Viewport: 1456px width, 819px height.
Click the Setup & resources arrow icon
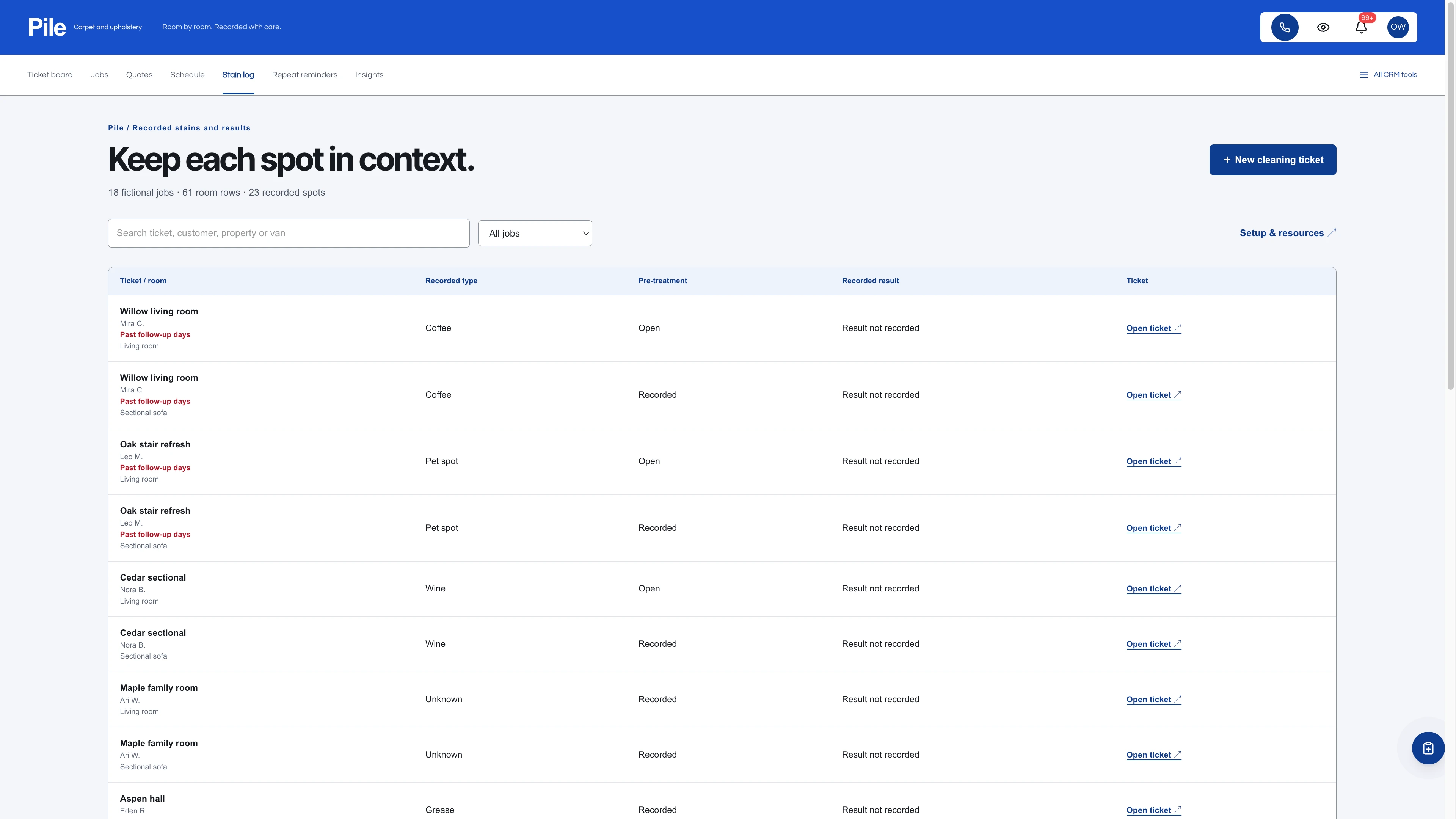click(1332, 232)
